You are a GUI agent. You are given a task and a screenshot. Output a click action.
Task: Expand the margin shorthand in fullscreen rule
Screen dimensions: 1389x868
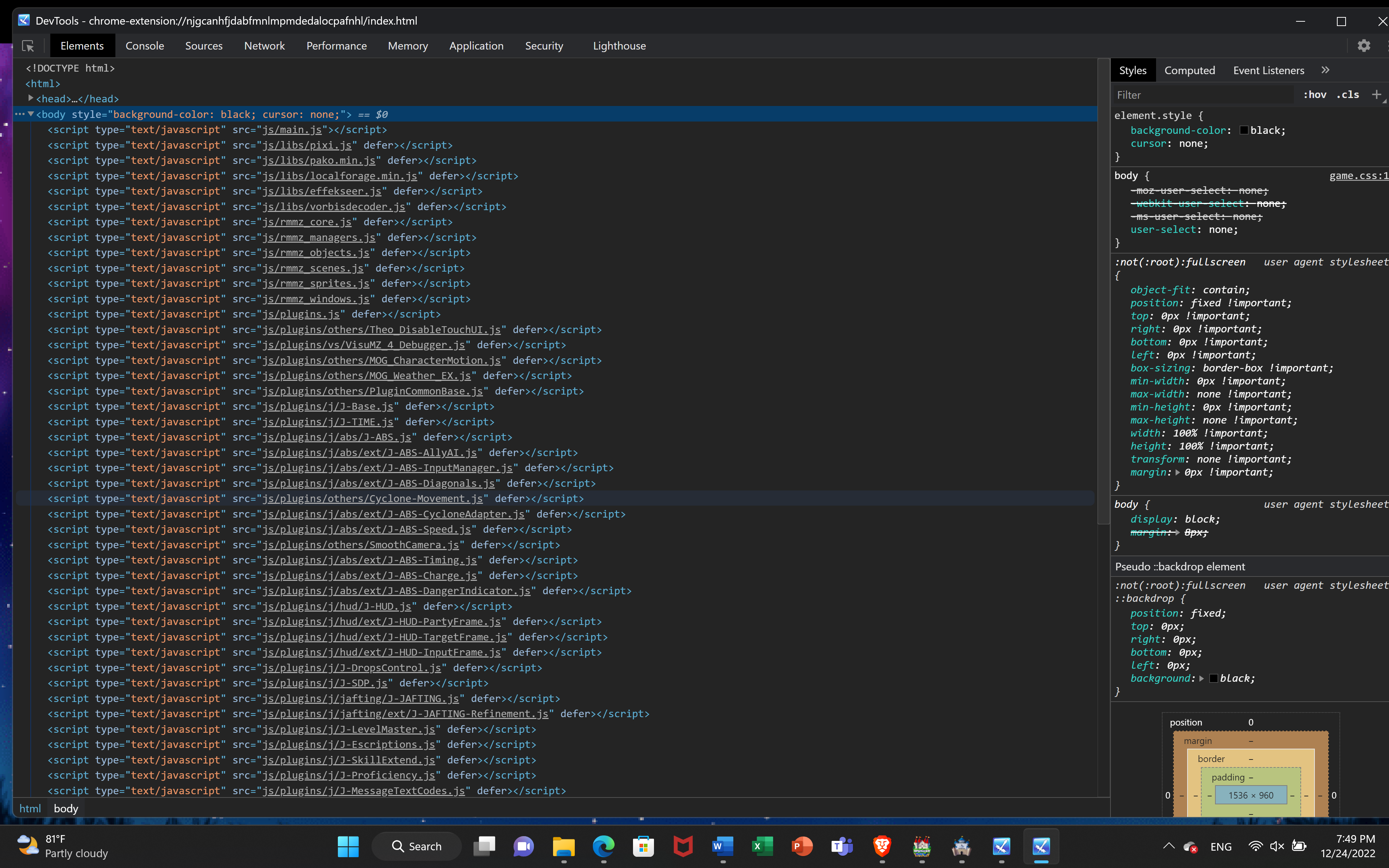click(x=1177, y=472)
